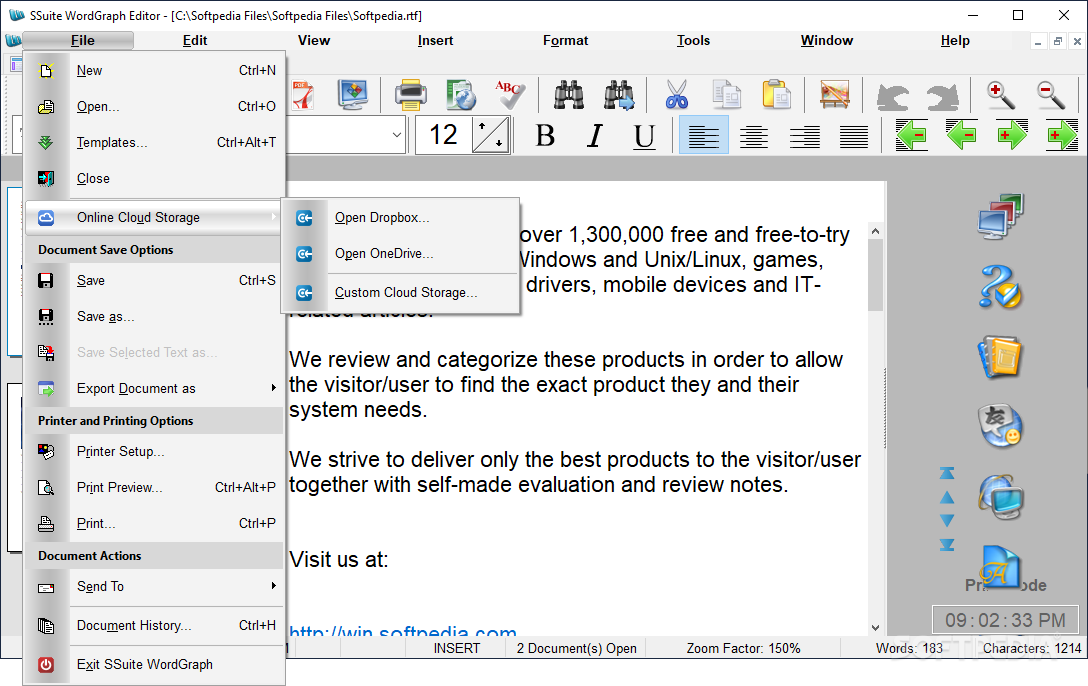Image resolution: width=1088 pixels, height=686 pixels.
Task: Open the Edit menu
Action: pos(195,41)
